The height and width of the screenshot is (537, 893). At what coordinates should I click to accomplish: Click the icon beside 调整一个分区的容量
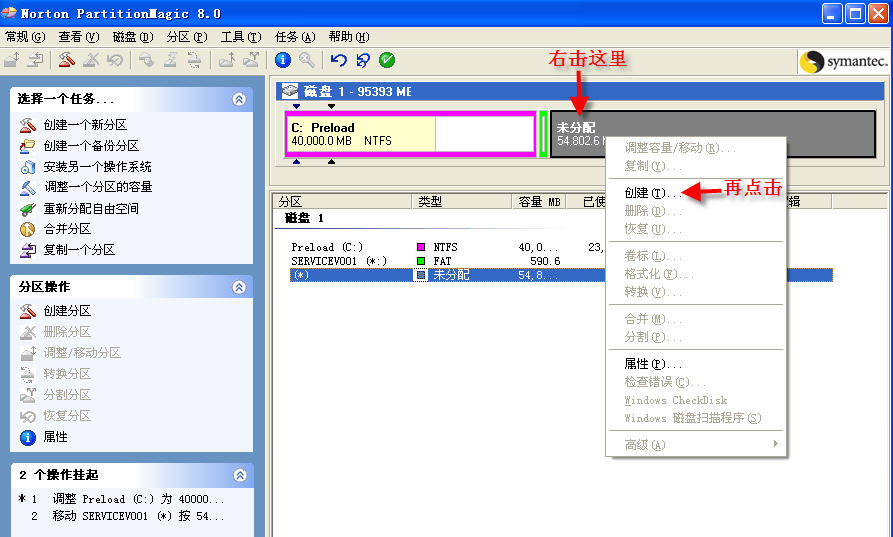click(27, 187)
